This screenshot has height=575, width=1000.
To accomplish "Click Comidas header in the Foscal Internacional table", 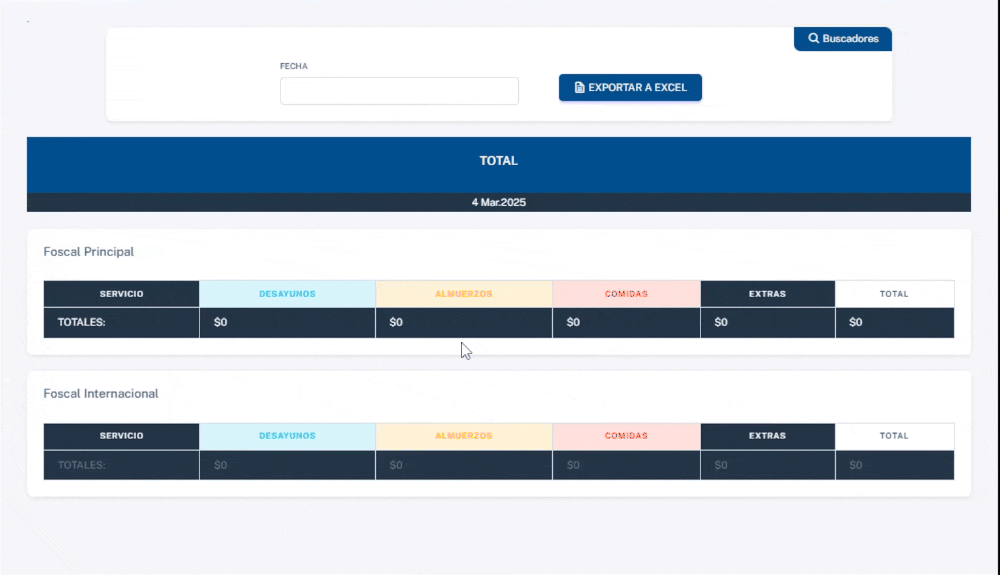I will (x=626, y=436).
